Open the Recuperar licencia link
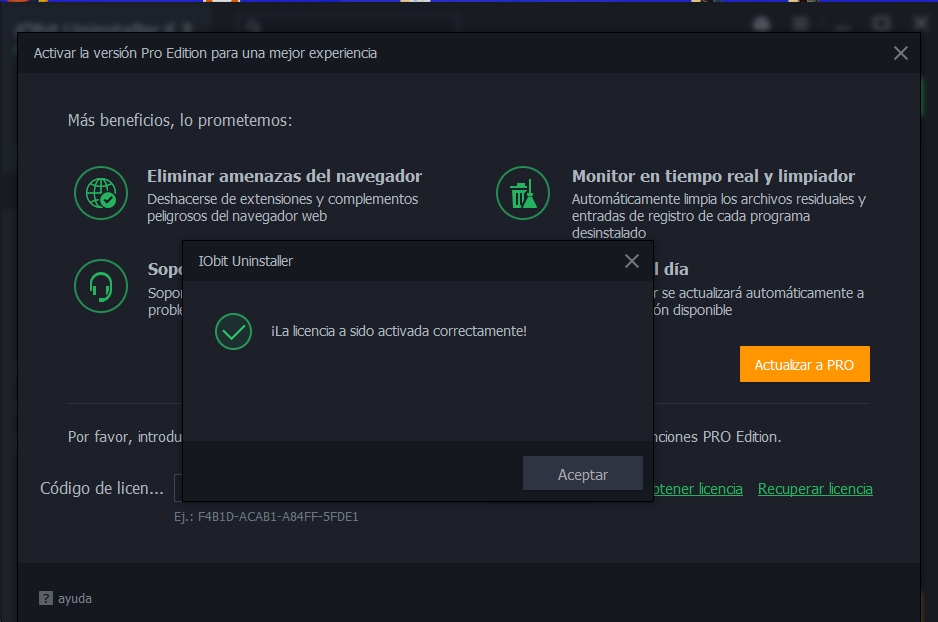Image resolution: width=938 pixels, height=622 pixels. point(815,489)
